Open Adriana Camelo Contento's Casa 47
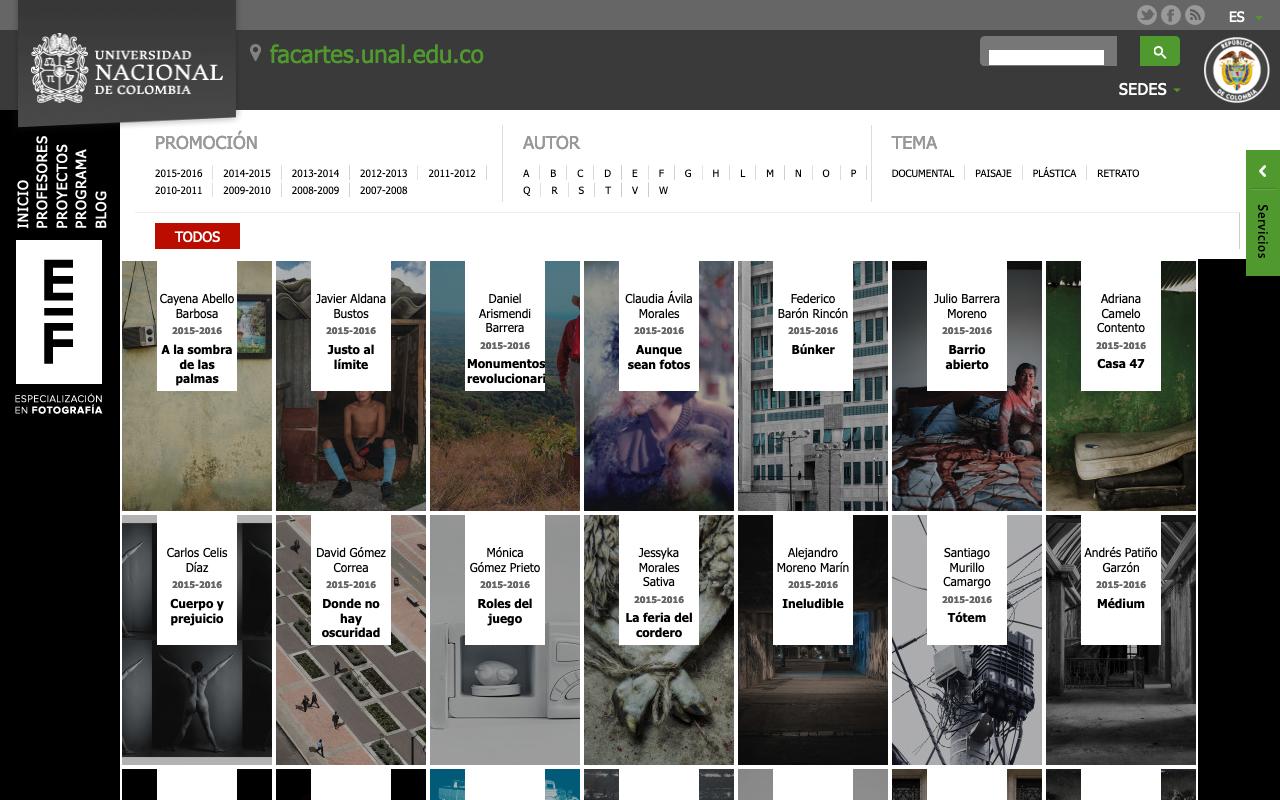The width and height of the screenshot is (1280, 800). pos(1121,386)
